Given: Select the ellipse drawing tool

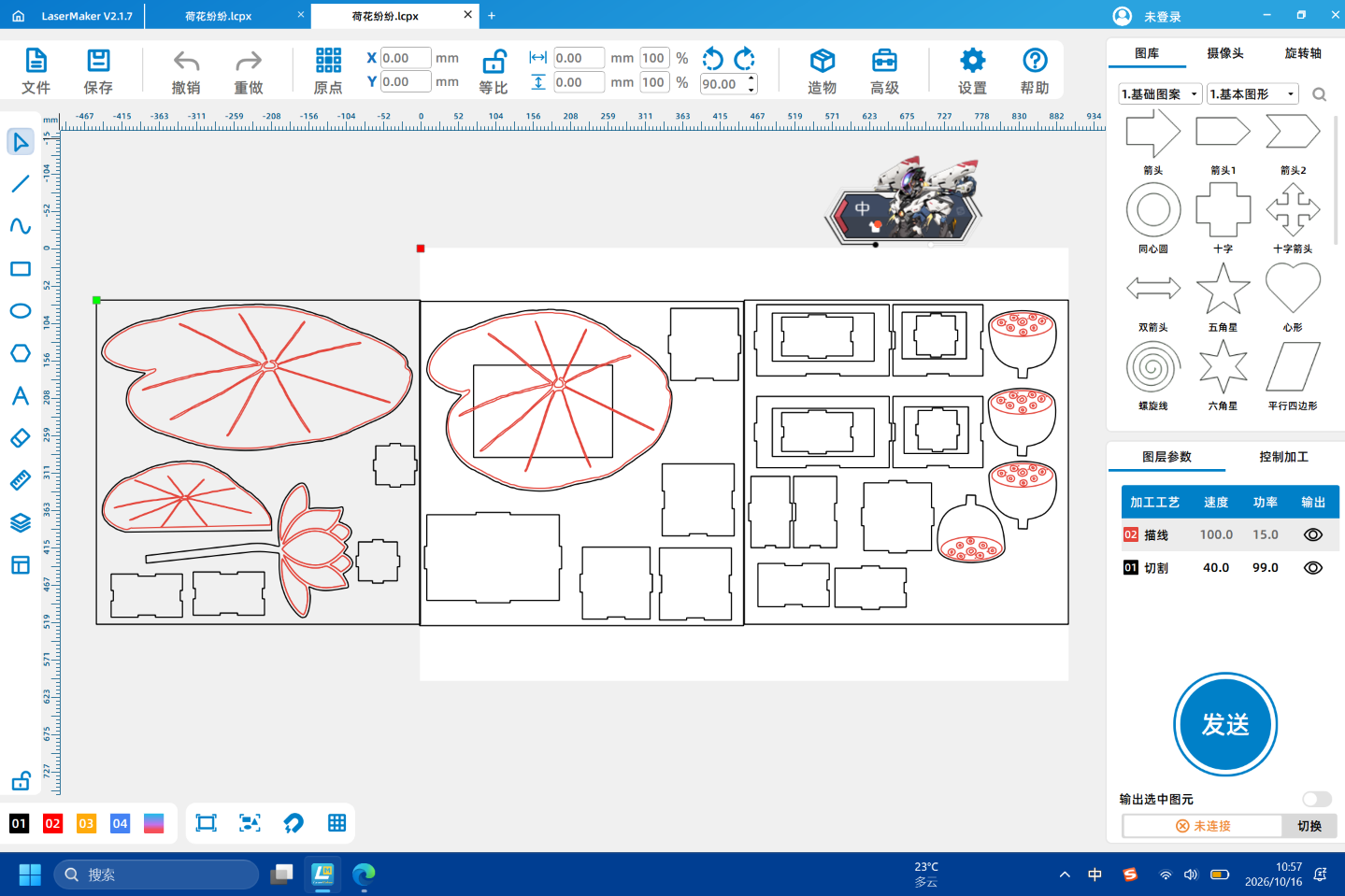Looking at the screenshot, I should coord(21,311).
